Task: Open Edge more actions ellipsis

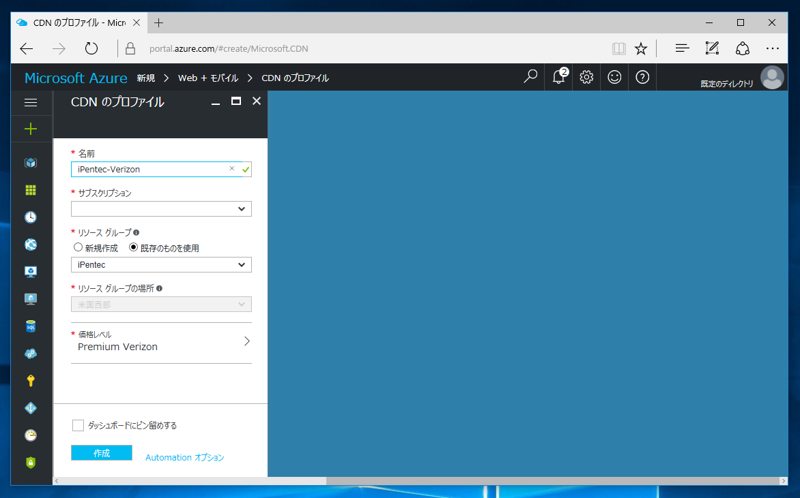Action: tap(772, 48)
